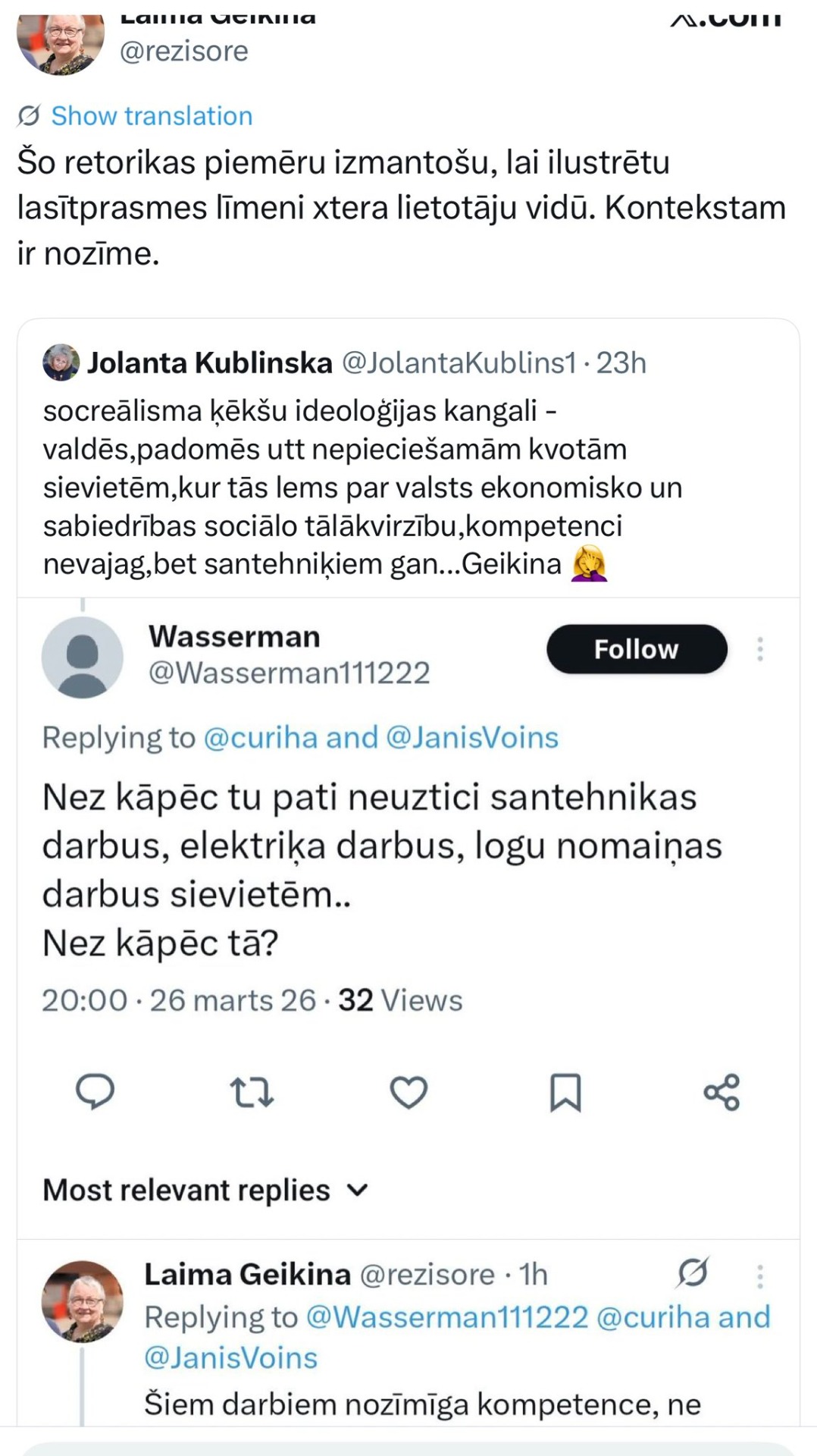Click the reply speech bubble icon
Viewport: 817px width, 1456px height.
coord(95,1092)
